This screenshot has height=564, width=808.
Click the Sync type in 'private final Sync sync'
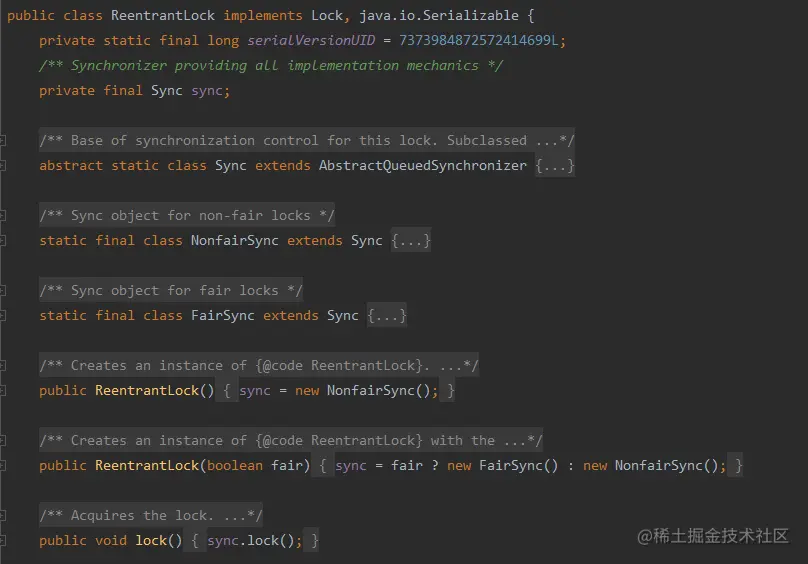[x=166, y=91]
